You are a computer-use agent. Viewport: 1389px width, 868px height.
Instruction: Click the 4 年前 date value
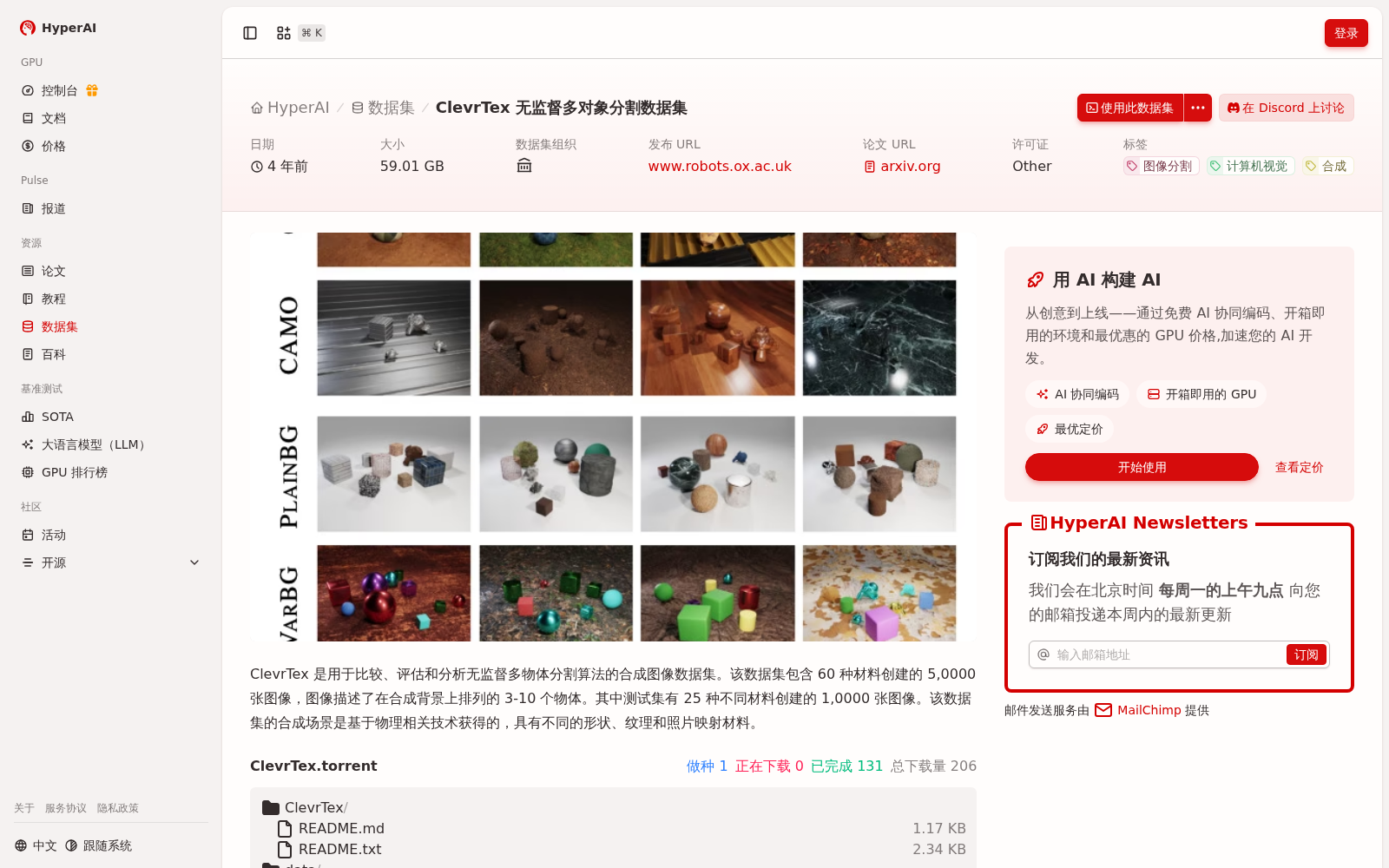coord(279,166)
